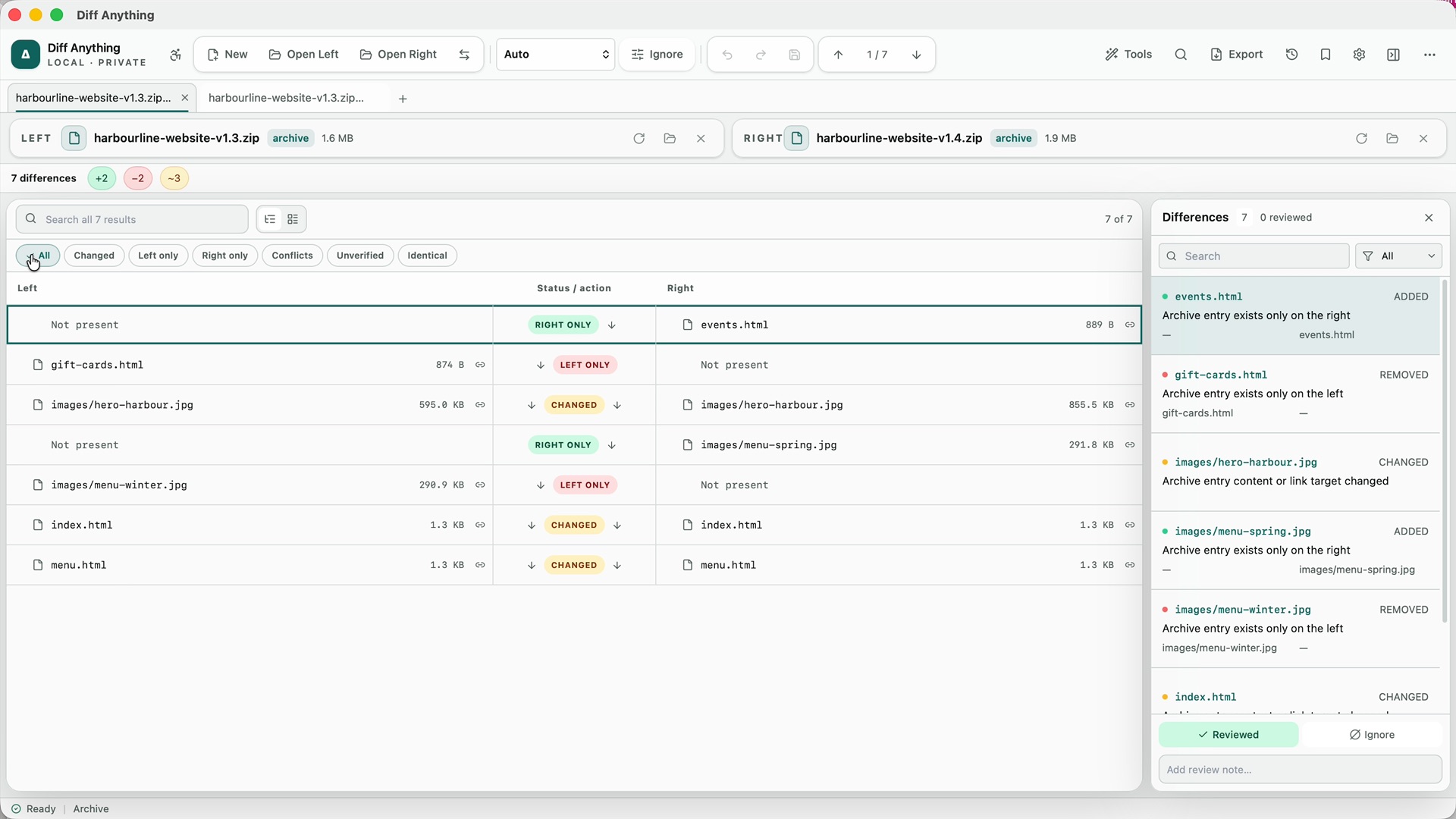Screen dimensions: 1456x819
Task: Expand the All filter dropdown in Differences
Action: tap(1398, 256)
